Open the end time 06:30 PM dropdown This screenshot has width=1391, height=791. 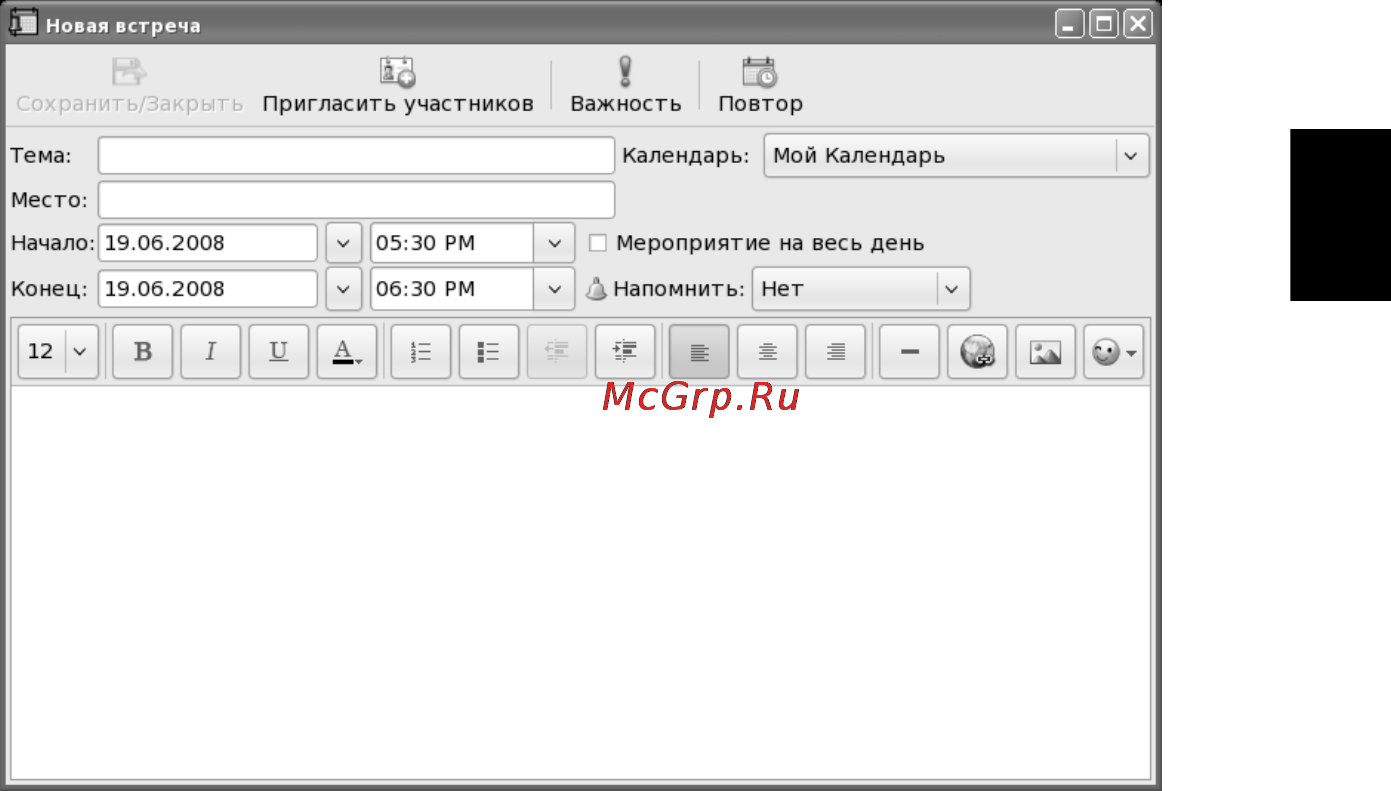[x=555, y=289]
